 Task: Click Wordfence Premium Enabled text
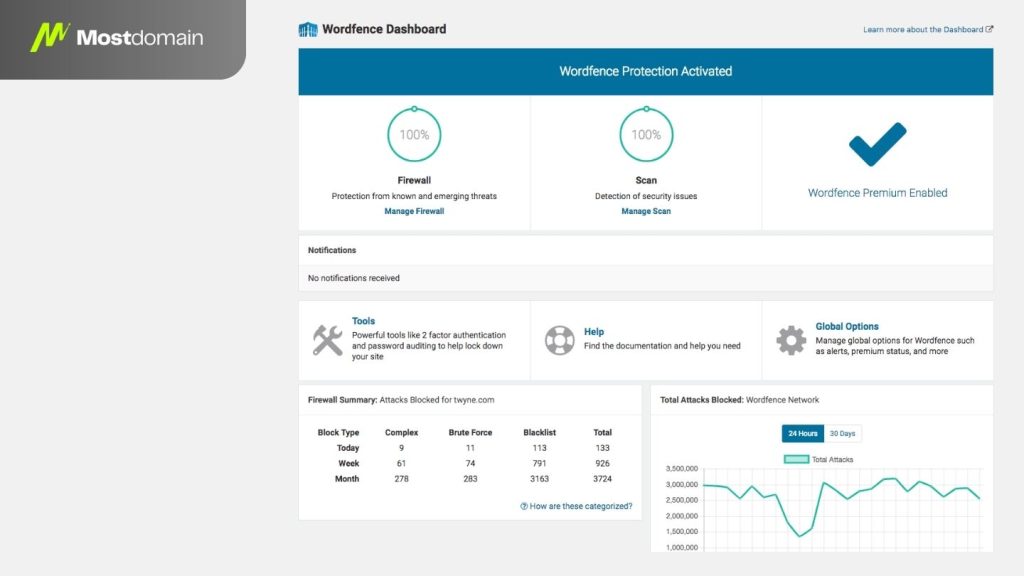click(x=877, y=193)
